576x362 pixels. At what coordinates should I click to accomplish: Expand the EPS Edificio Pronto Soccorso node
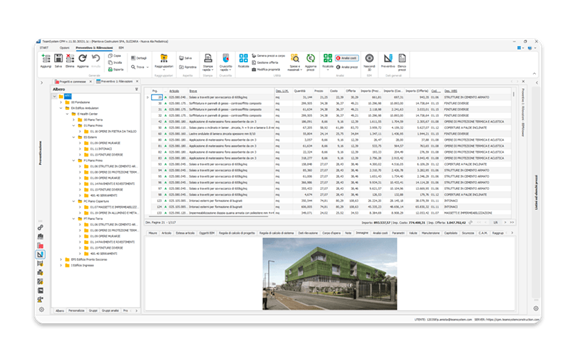point(61,259)
